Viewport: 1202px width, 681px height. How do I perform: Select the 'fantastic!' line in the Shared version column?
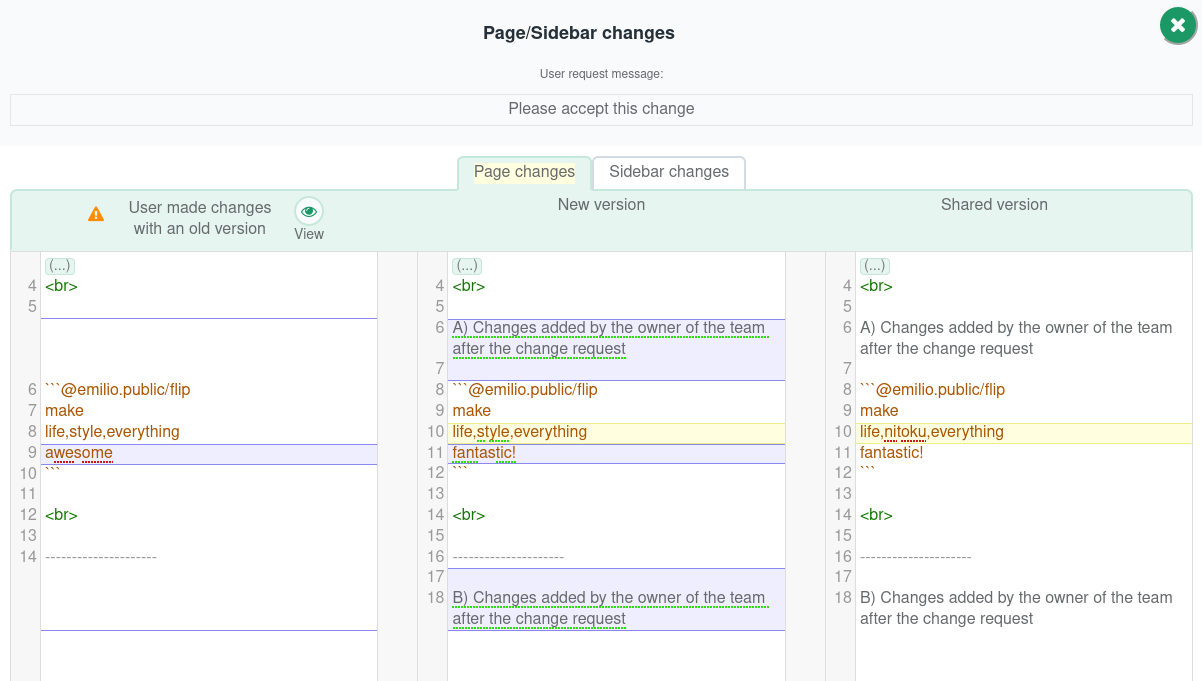[x=892, y=453]
